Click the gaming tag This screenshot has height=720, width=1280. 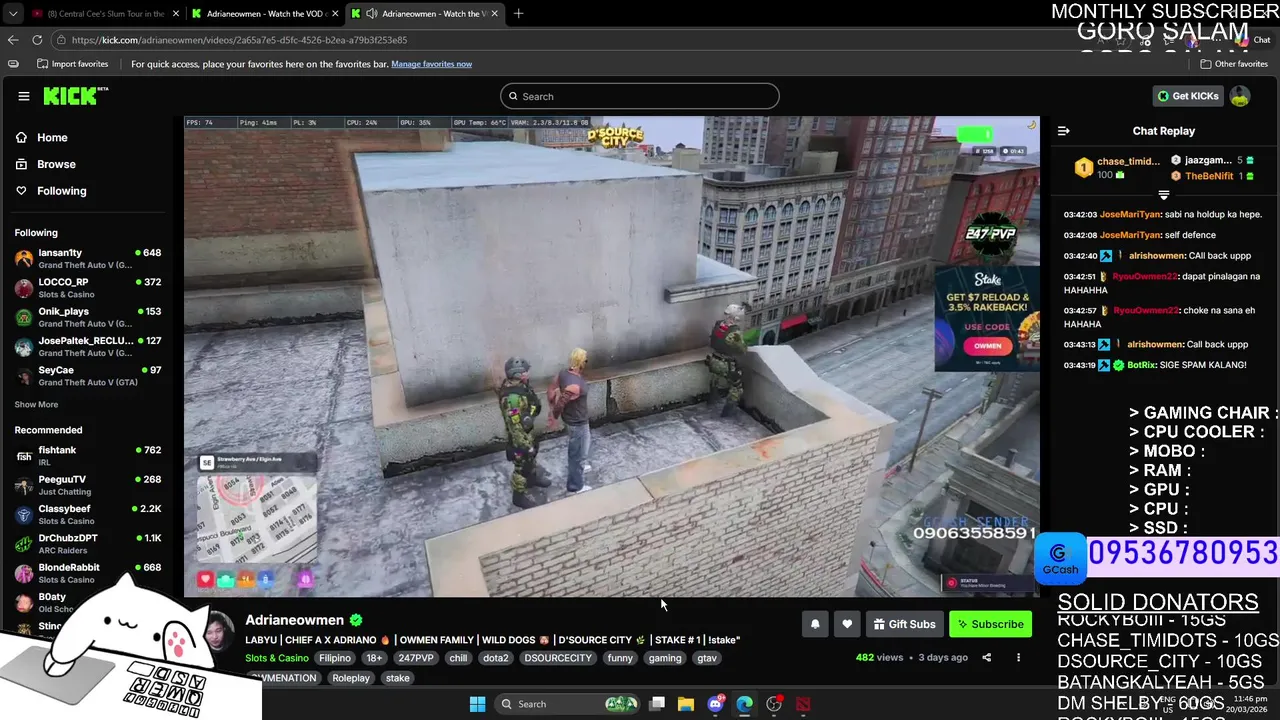coord(665,658)
